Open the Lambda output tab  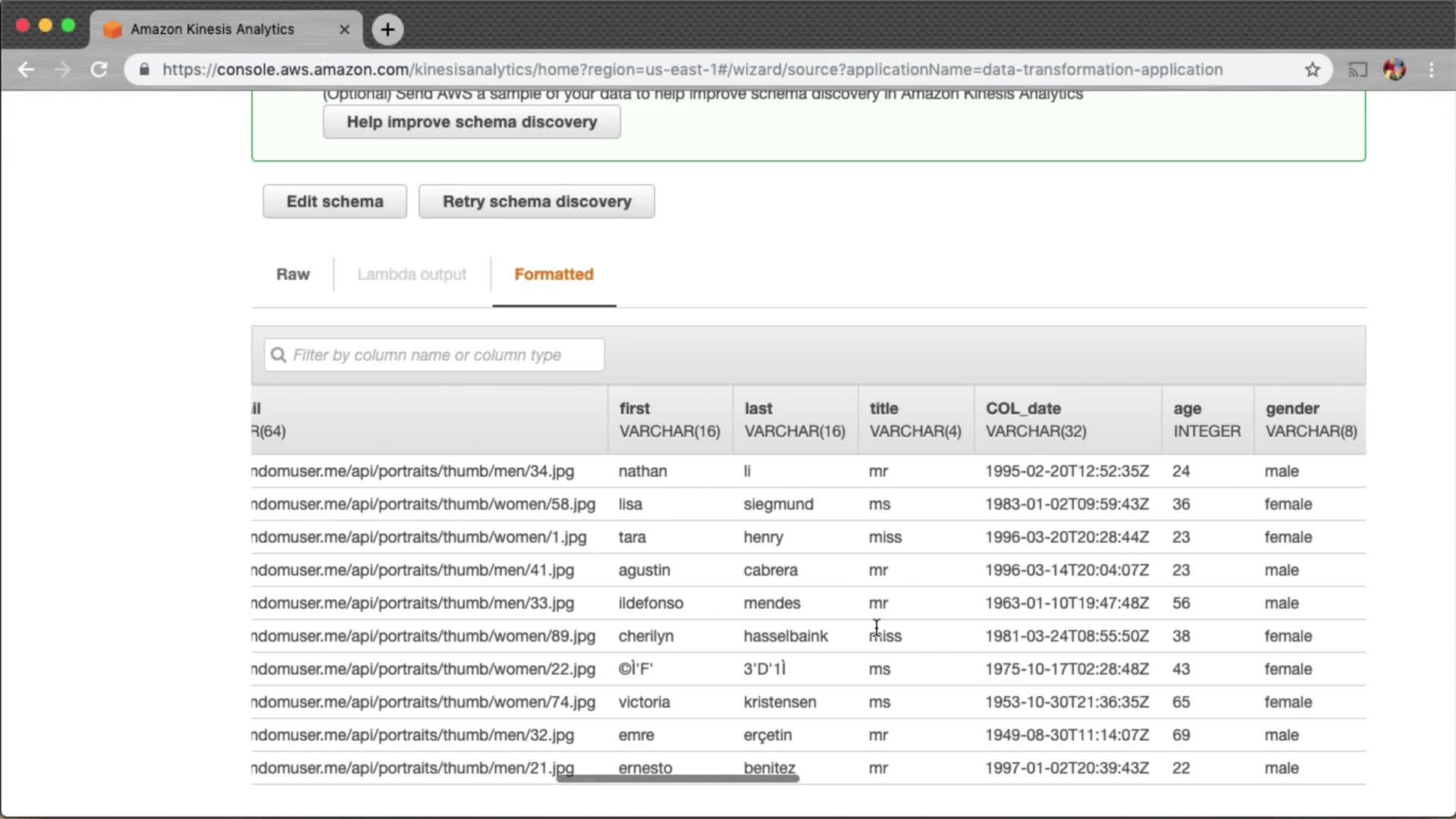pyautogui.click(x=412, y=275)
